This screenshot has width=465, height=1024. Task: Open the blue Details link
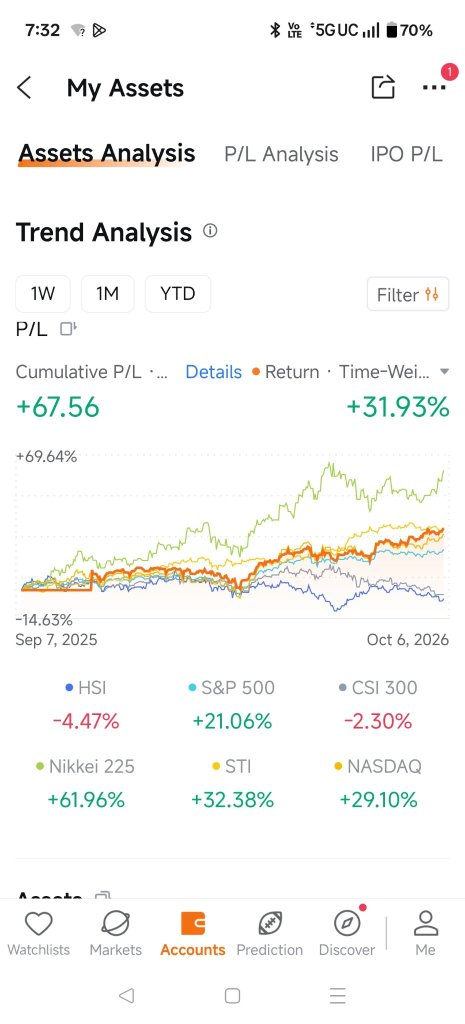pyautogui.click(x=214, y=372)
